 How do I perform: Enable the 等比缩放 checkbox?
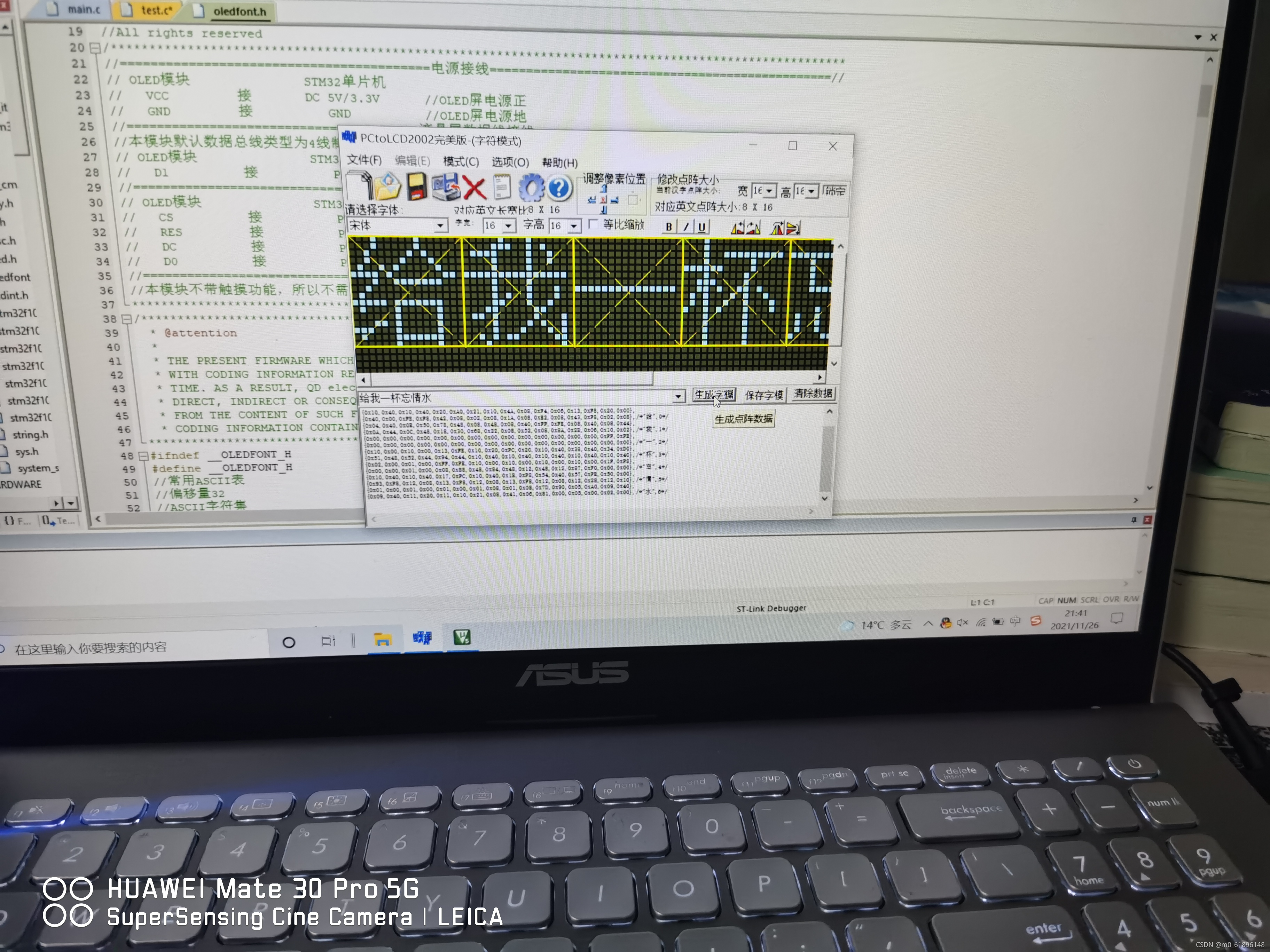(x=594, y=224)
